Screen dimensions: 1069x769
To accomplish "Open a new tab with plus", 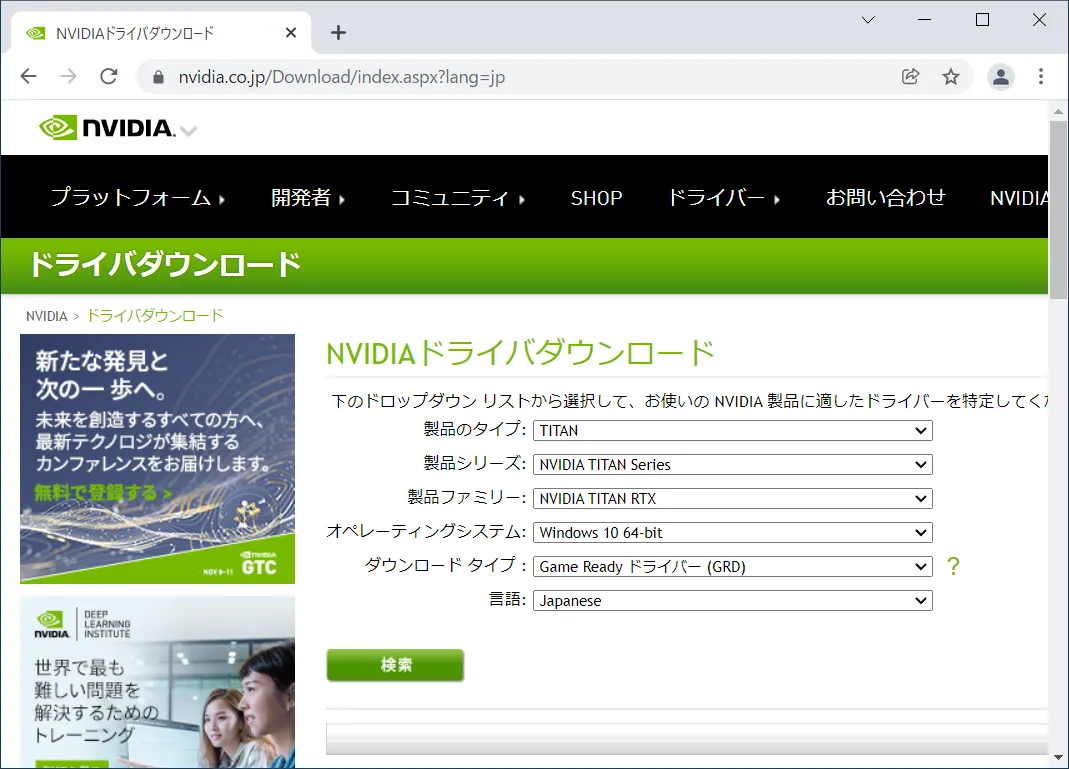I will (x=338, y=32).
